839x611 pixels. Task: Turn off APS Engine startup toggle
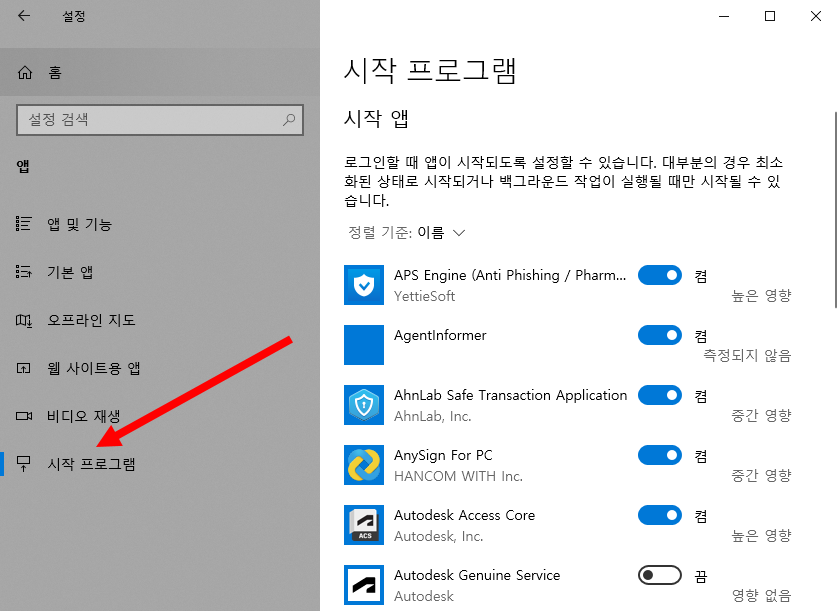coord(660,276)
